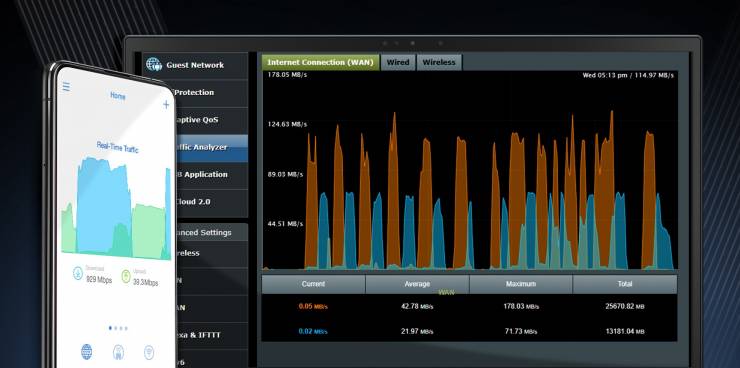Open the hamburger menu in phone app
The width and height of the screenshot is (740, 368).
66,87
